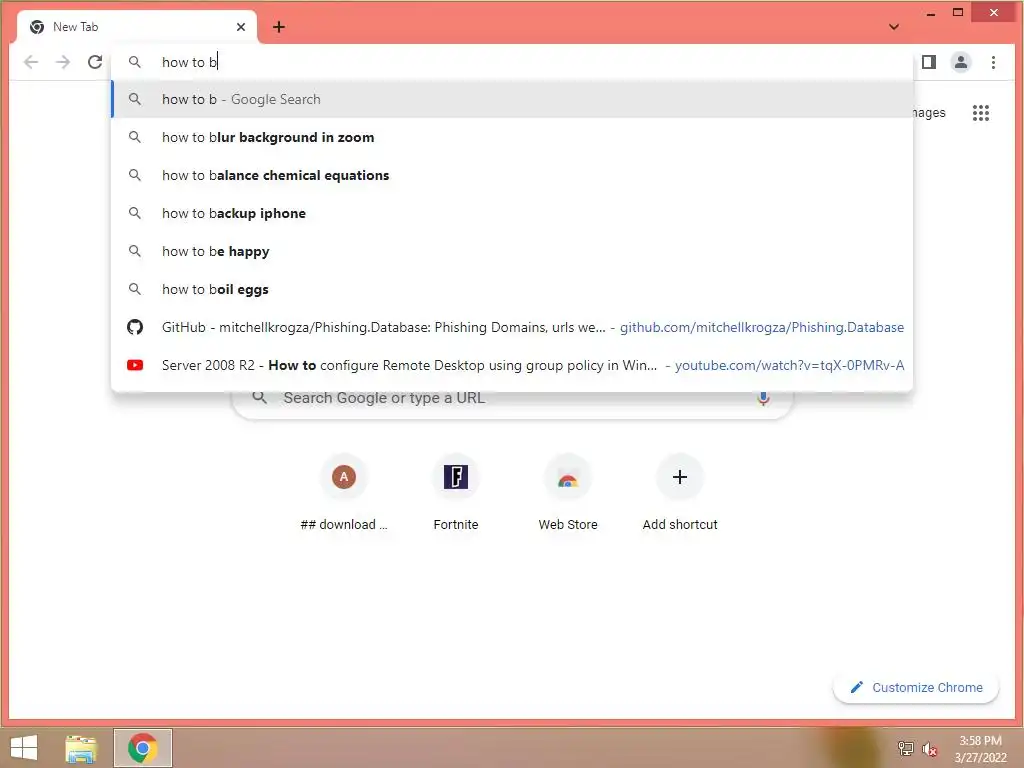Open the taskbar clock and date
The height and width of the screenshot is (768, 1024).
[980, 749]
